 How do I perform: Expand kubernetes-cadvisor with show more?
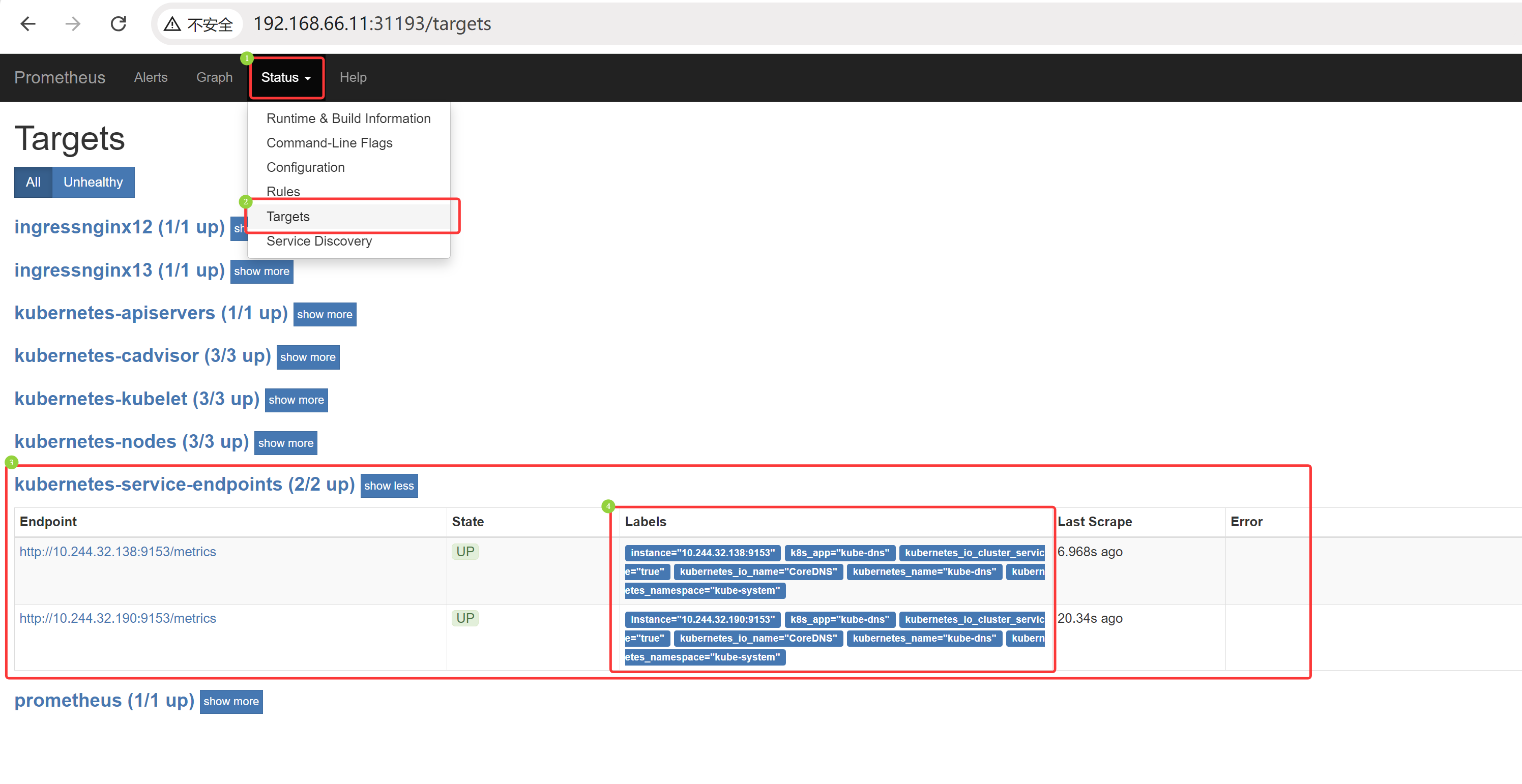coord(307,356)
